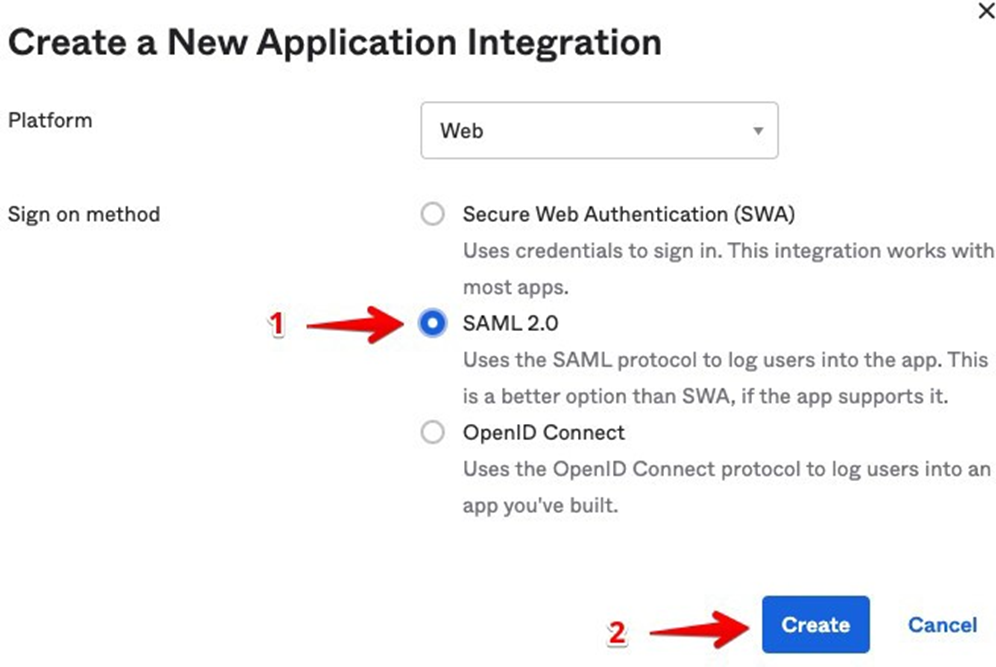The width and height of the screenshot is (996, 667).
Task: Click the SAML 2.0 option label
Action: point(511,323)
